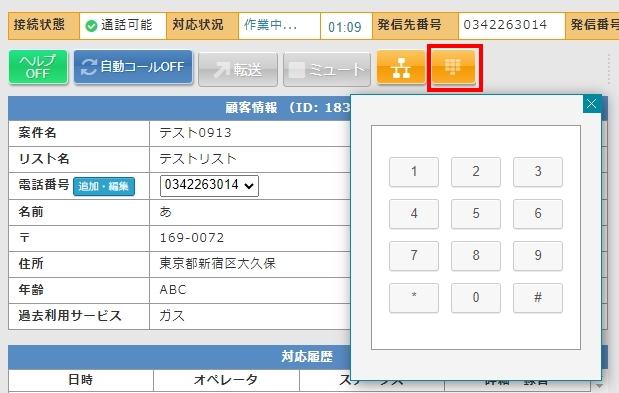Close the keypad popup with X
This screenshot has height=393, width=619.
[591, 104]
